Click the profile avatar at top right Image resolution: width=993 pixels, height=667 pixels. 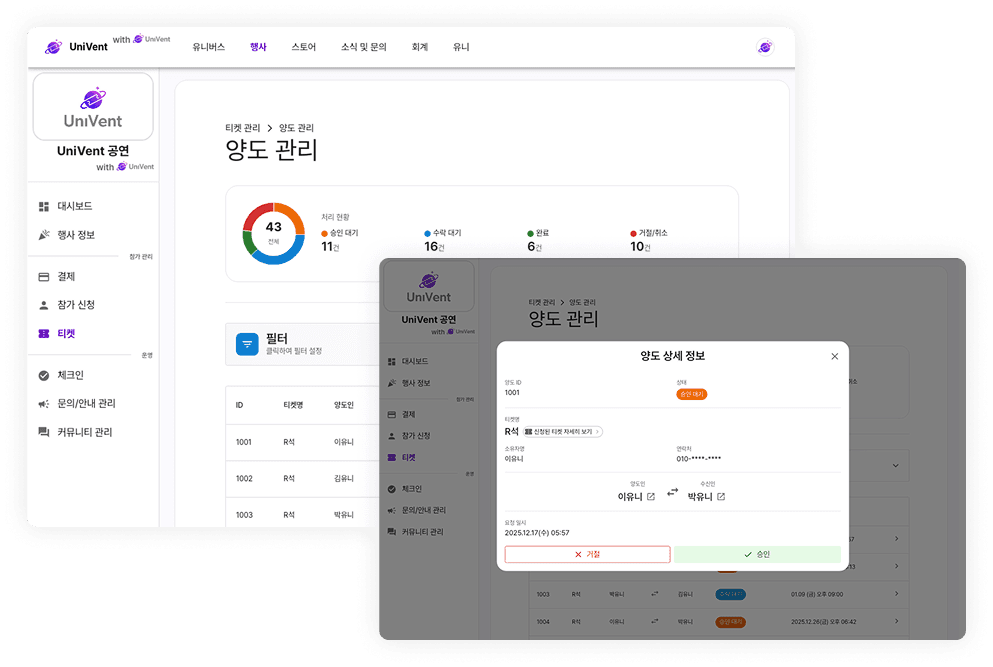click(765, 46)
